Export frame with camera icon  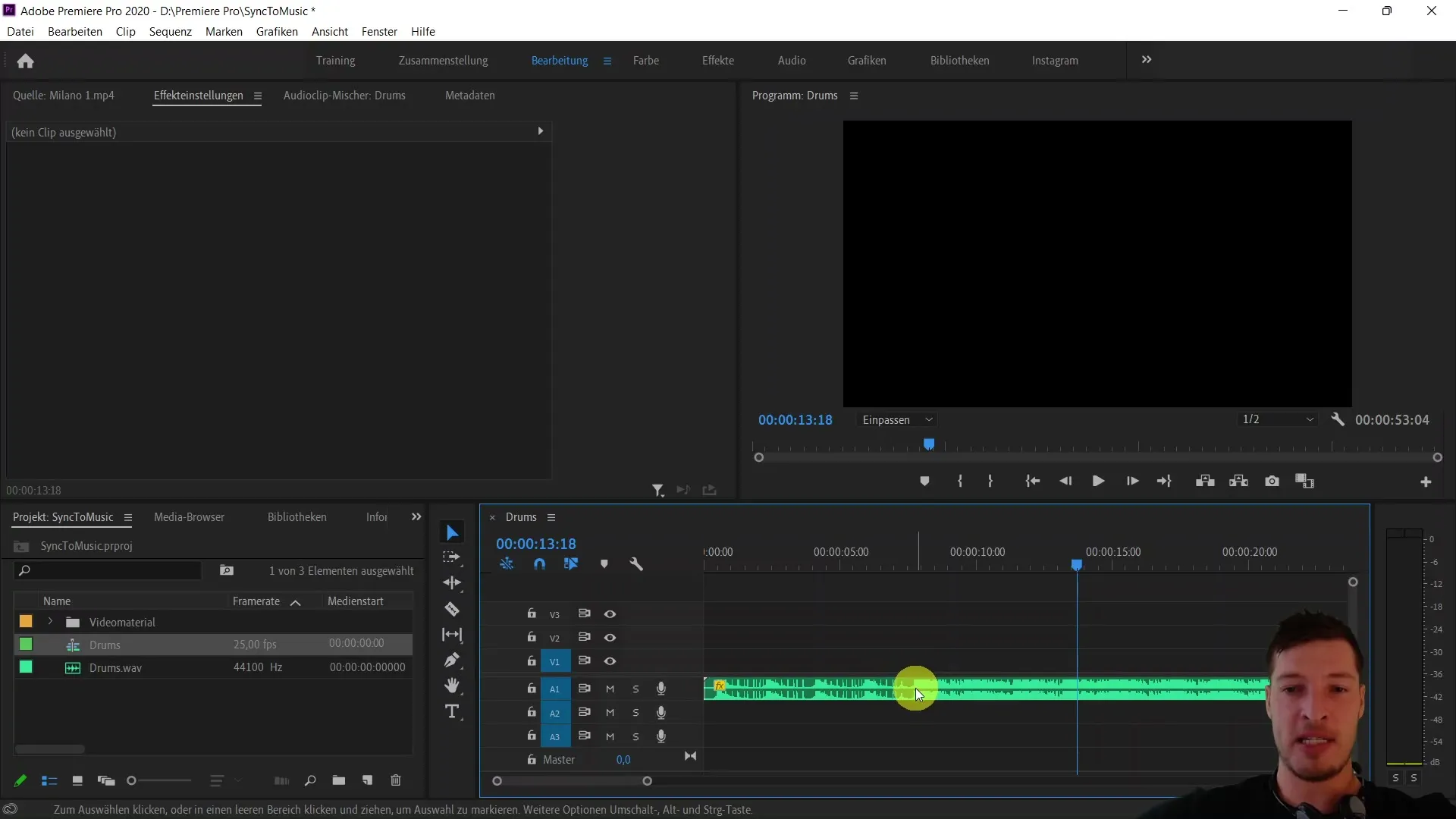point(1272,482)
